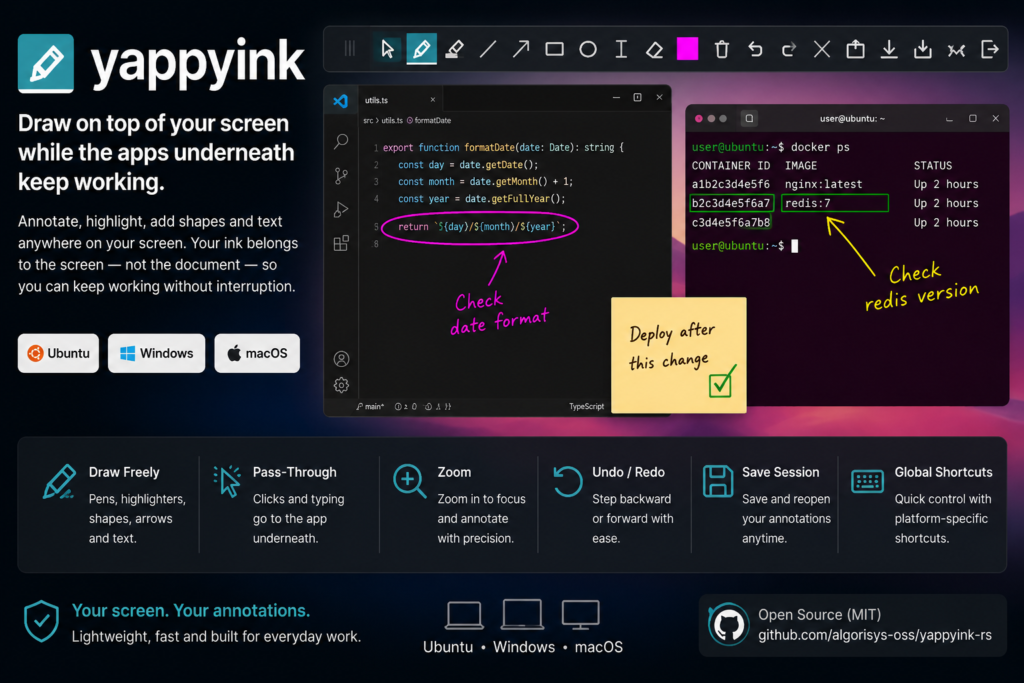Click the Pass-Through cursor icon
The height and width of the screenshot is (683, 1024).
coord(227,482)
